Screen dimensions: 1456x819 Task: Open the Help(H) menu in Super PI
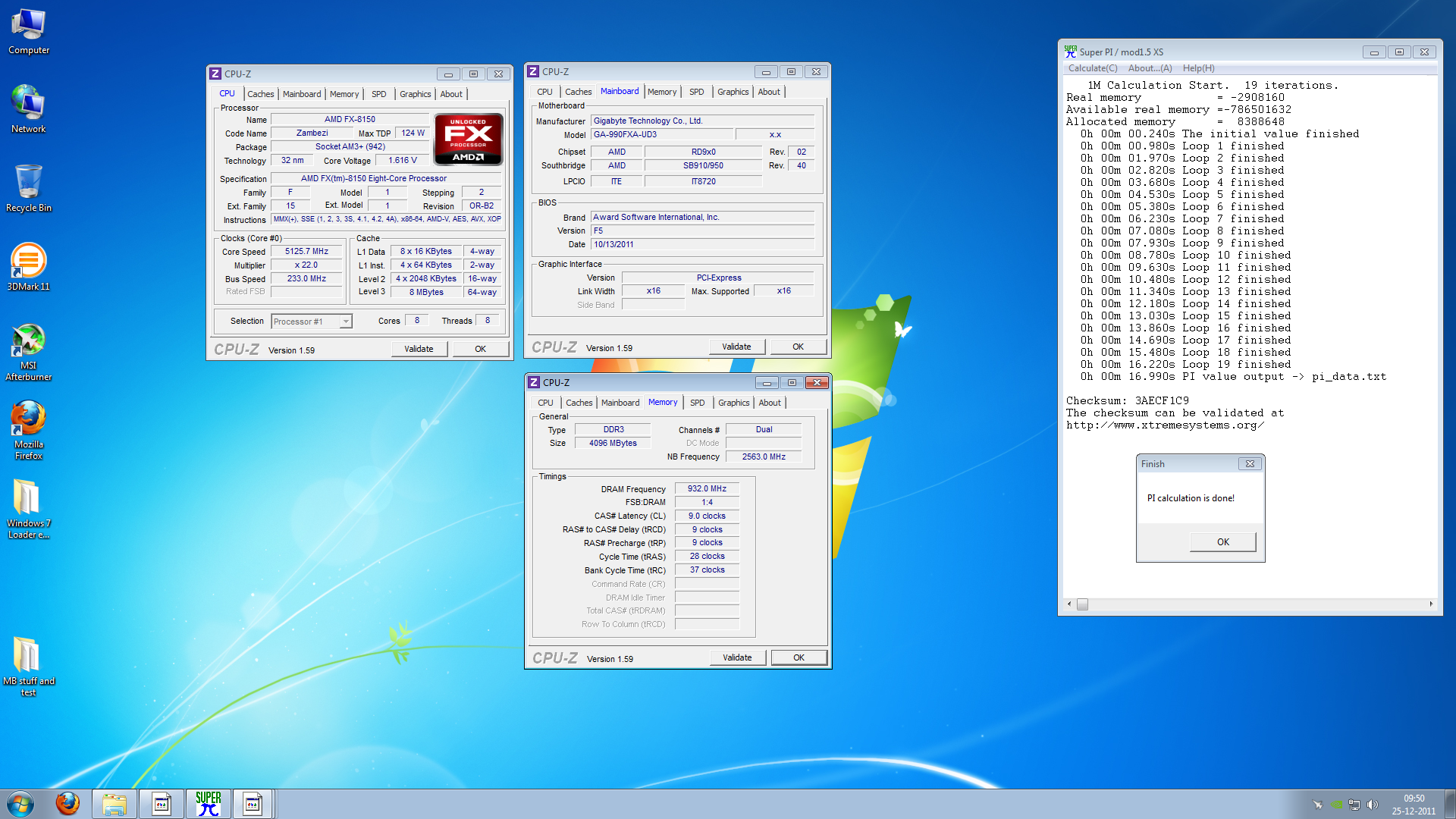coord(1198,68)
